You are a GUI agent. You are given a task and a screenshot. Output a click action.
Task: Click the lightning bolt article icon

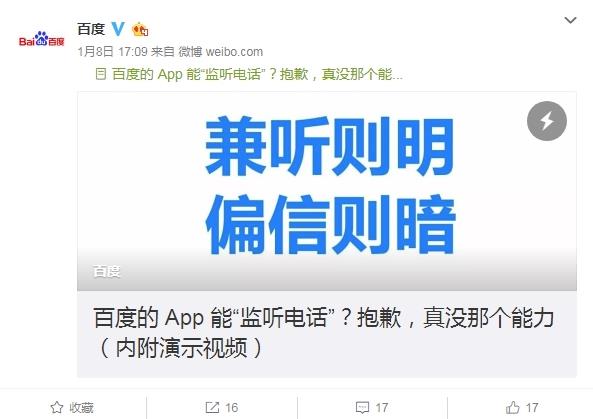(x=546, y=121)
